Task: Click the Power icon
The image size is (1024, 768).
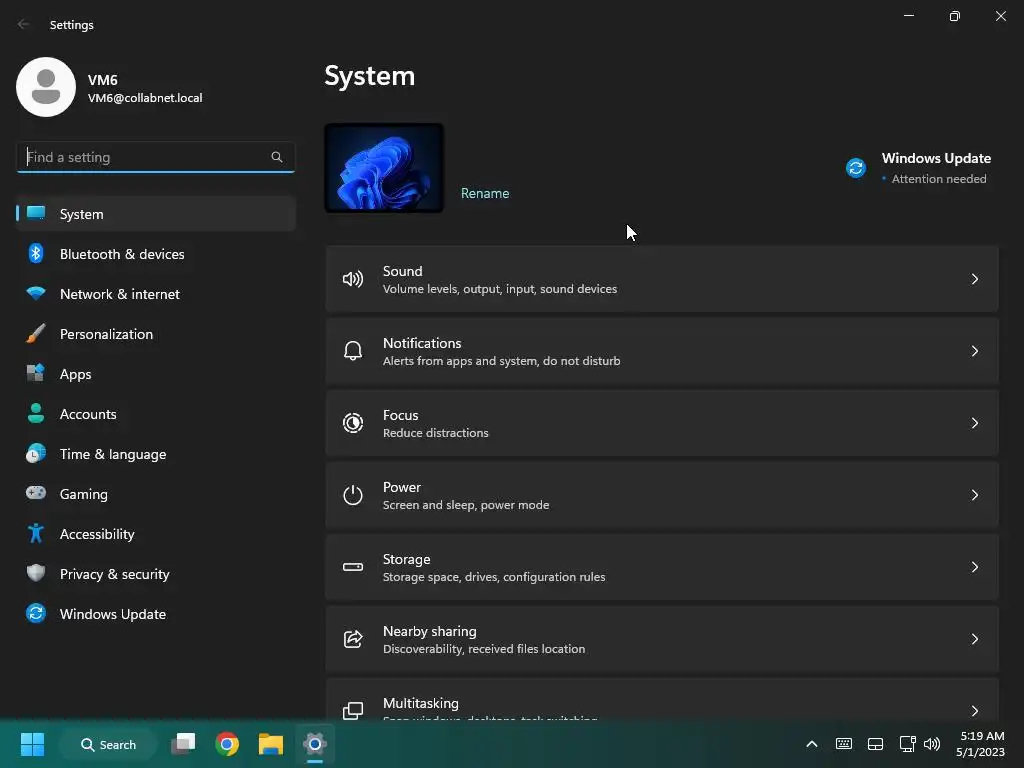Action: point(353,495)
